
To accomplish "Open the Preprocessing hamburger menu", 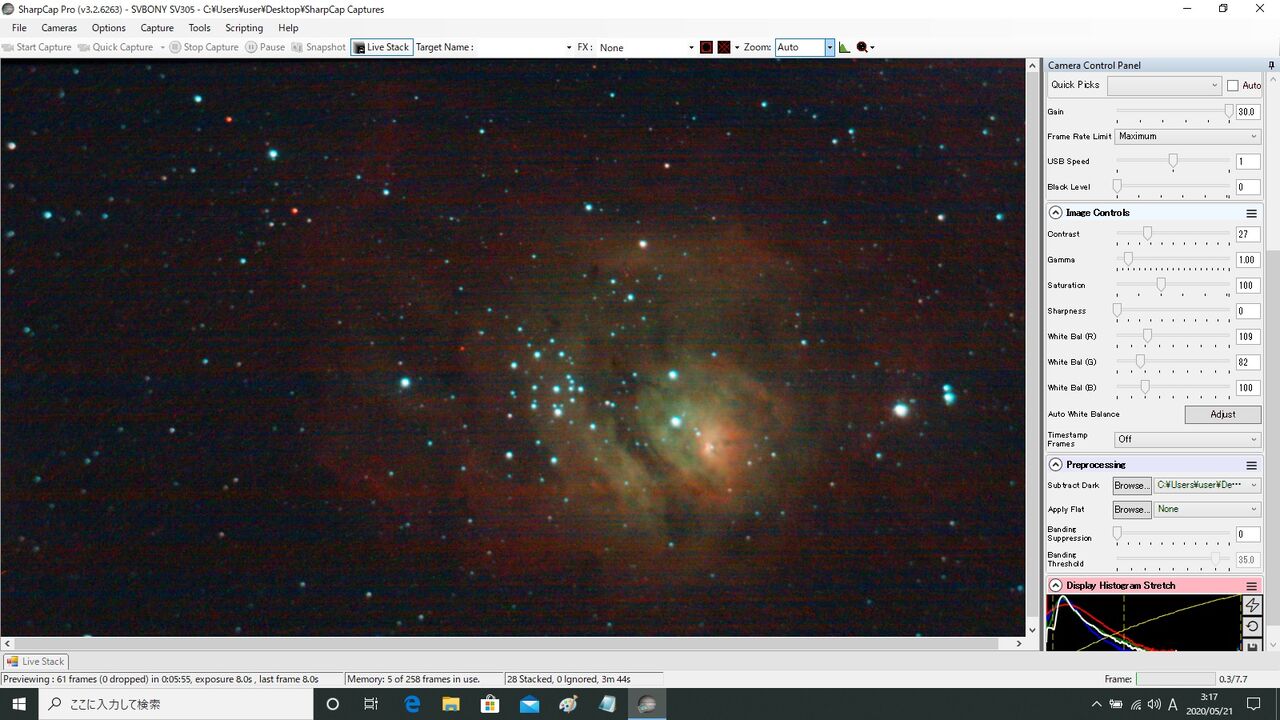I will click(x=1251, y=465).
